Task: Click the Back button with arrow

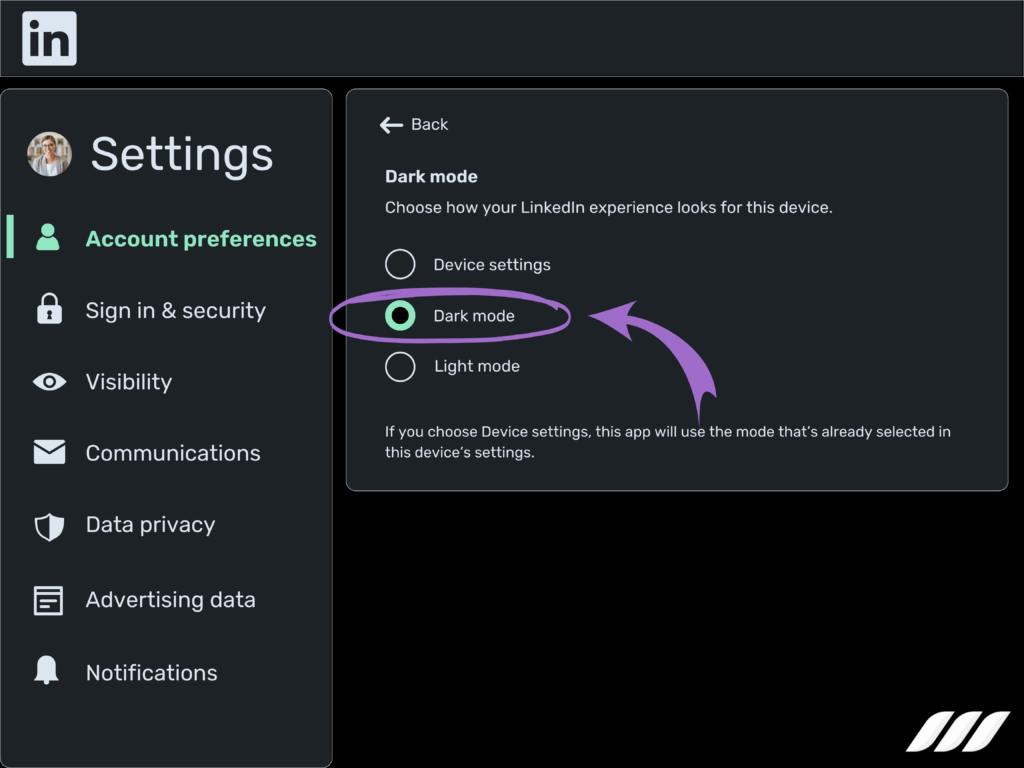Action: click(414, 124)
